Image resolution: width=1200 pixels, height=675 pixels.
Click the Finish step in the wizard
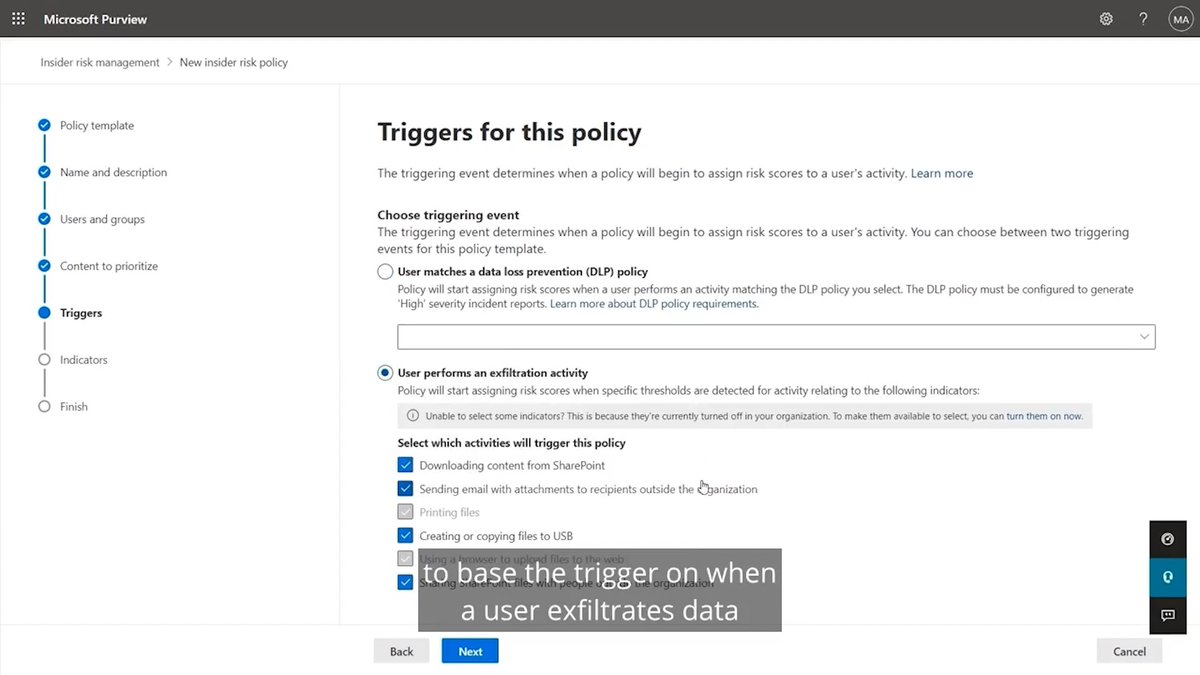75,406
